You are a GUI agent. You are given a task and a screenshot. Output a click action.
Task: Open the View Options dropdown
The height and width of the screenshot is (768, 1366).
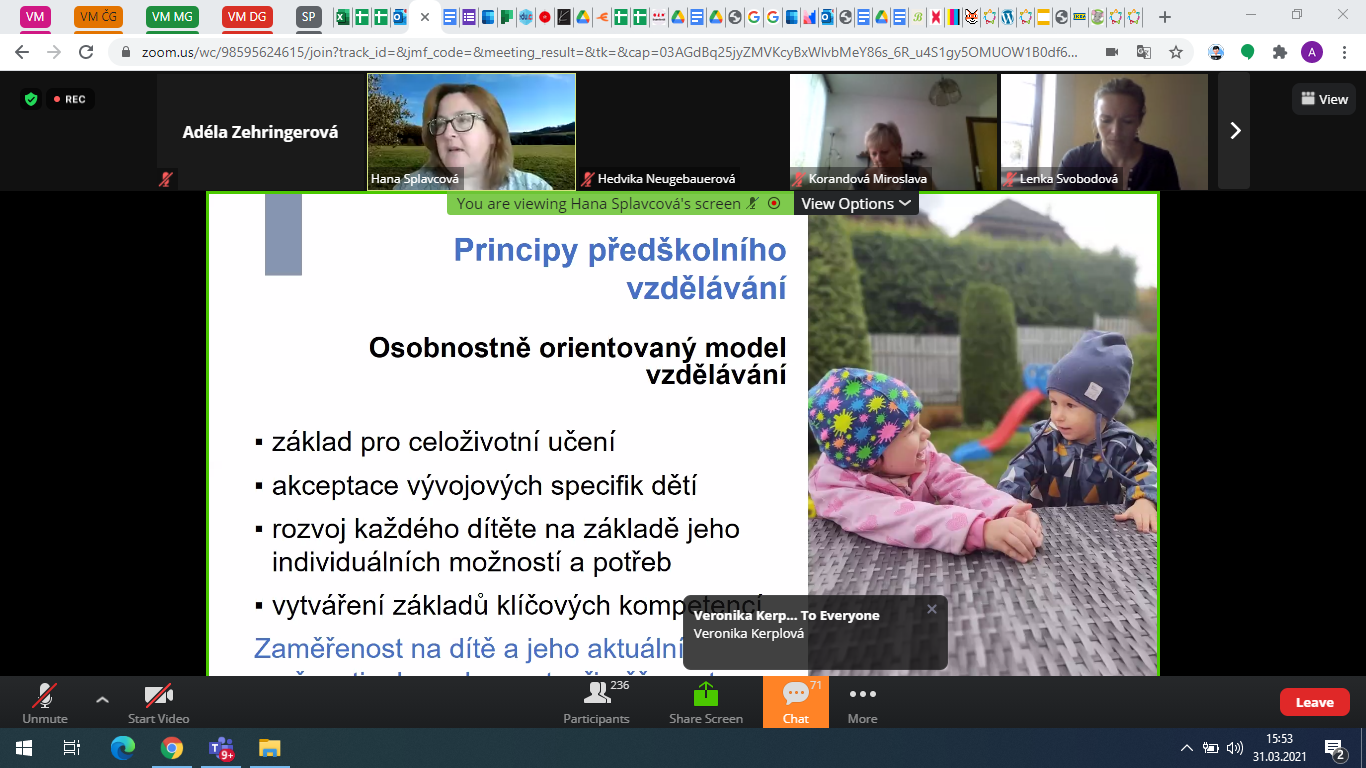coord(856,203)
